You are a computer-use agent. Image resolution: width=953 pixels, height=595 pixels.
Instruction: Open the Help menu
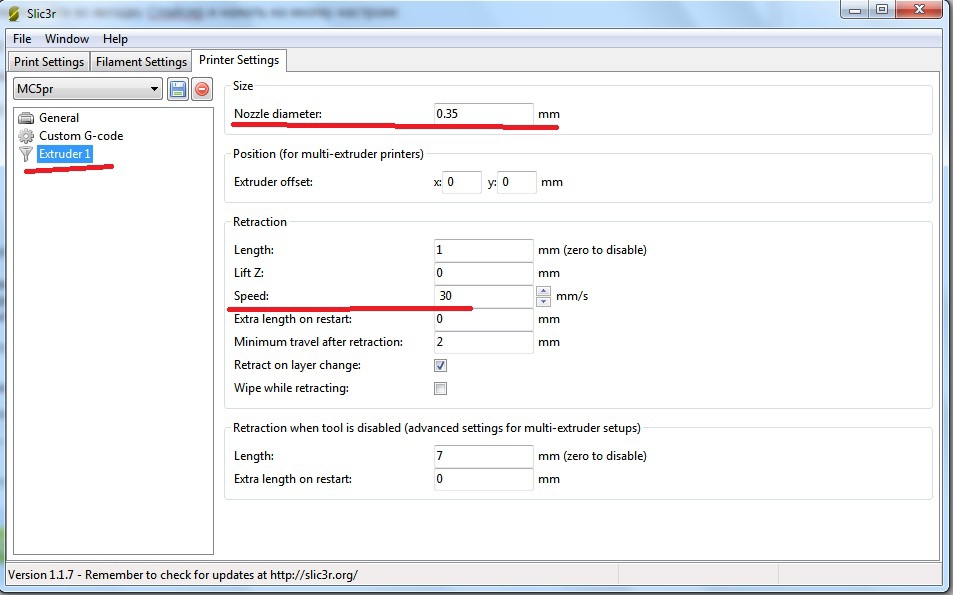click(115, 39)
